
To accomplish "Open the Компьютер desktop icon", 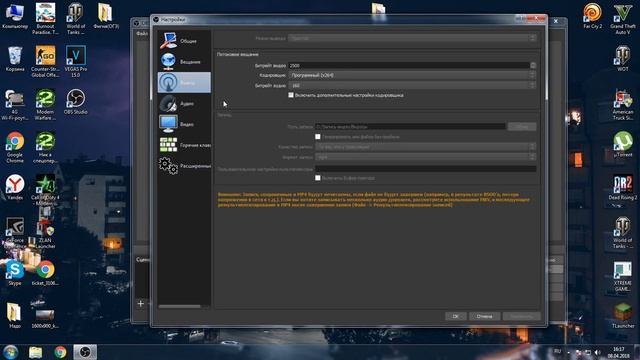I will pyautogui.click(x=15, y=16).
